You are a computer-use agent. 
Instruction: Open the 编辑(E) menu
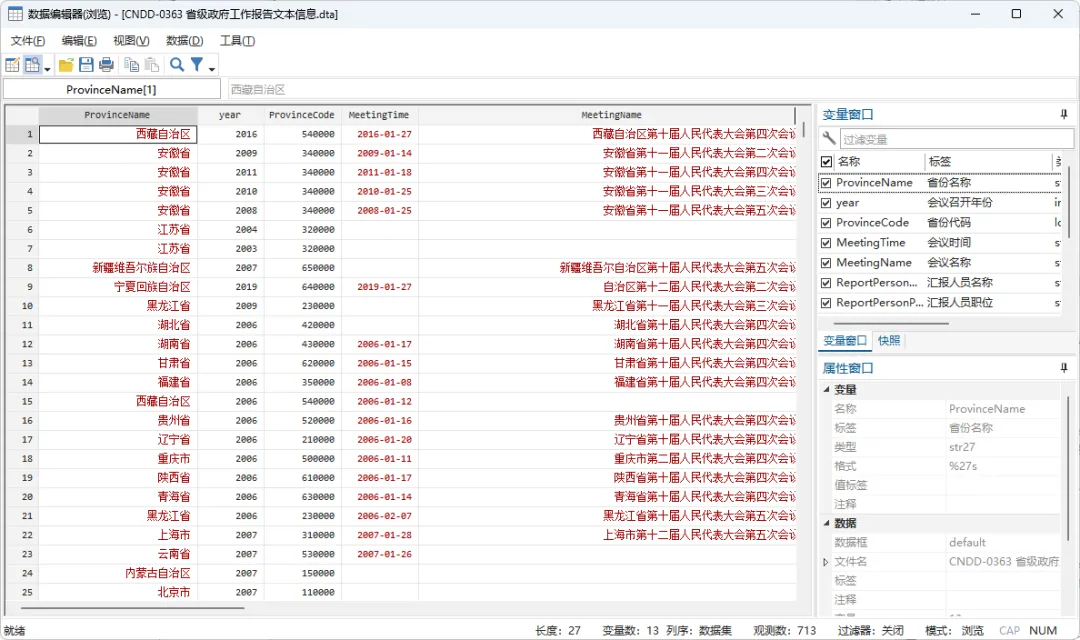pos(79,41)
